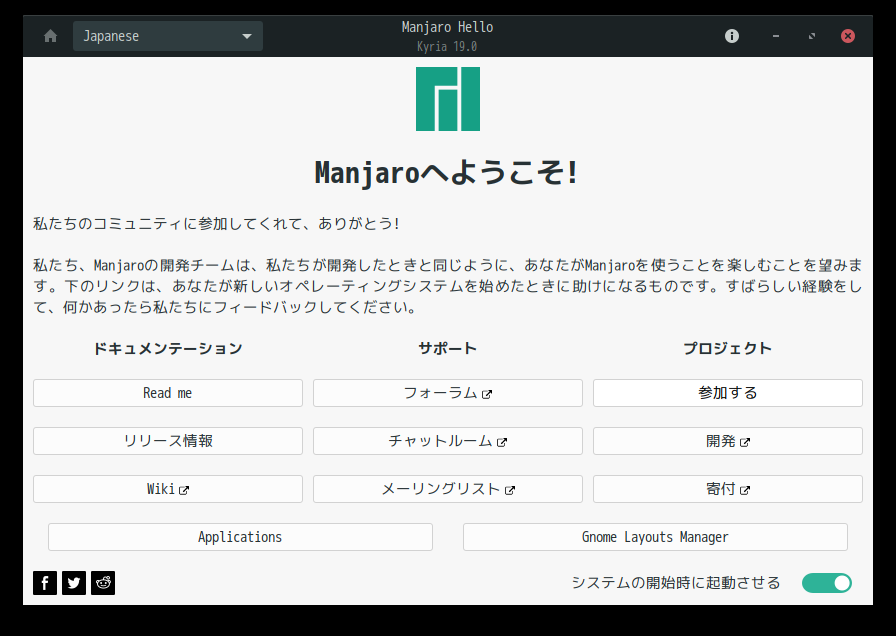Viewport: 896px width, 636px height.
Task: Open the Japanese language dropdown
Action: [168, 36]
